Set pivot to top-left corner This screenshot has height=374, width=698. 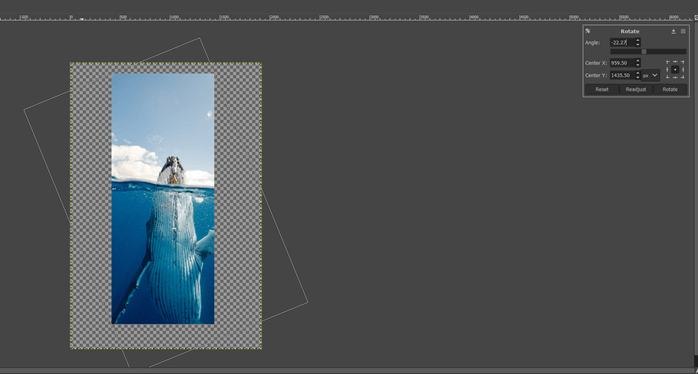coord(668,62)
